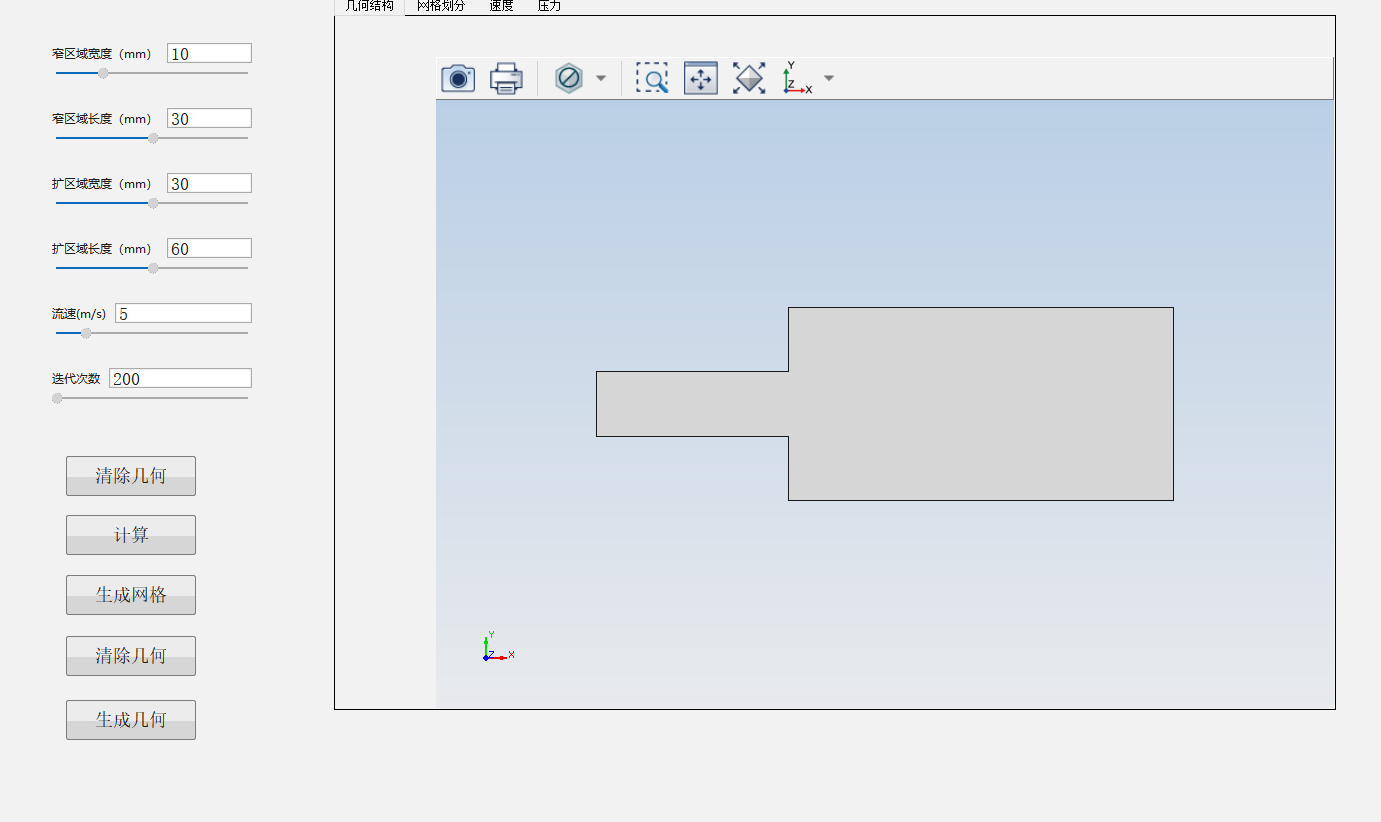Click the slider handle under 流速(m/s)
The width and height of the screenshot is (1381, 822).
(86, 333)
